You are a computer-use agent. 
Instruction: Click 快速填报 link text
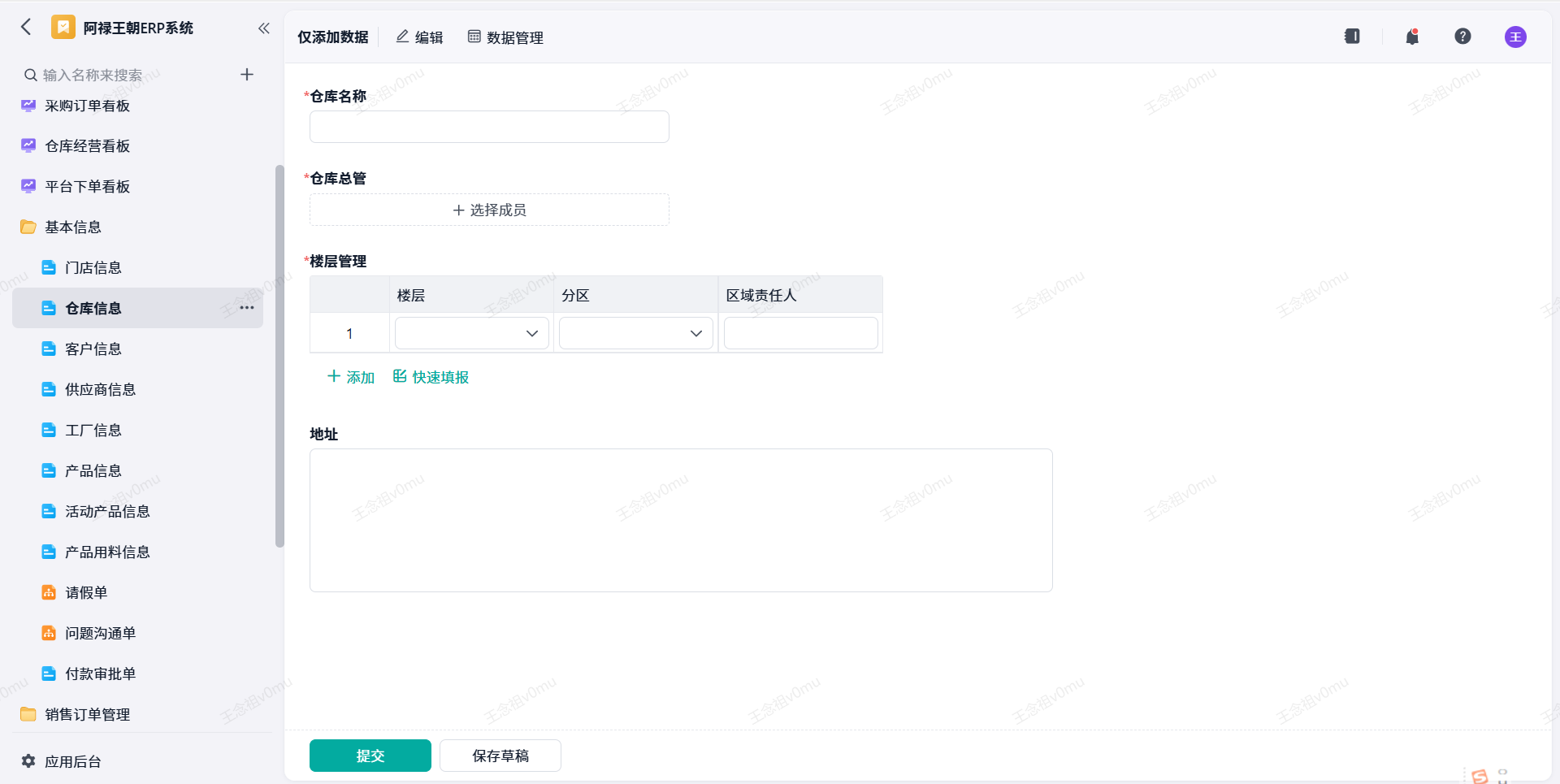click(x=440, y=377)
